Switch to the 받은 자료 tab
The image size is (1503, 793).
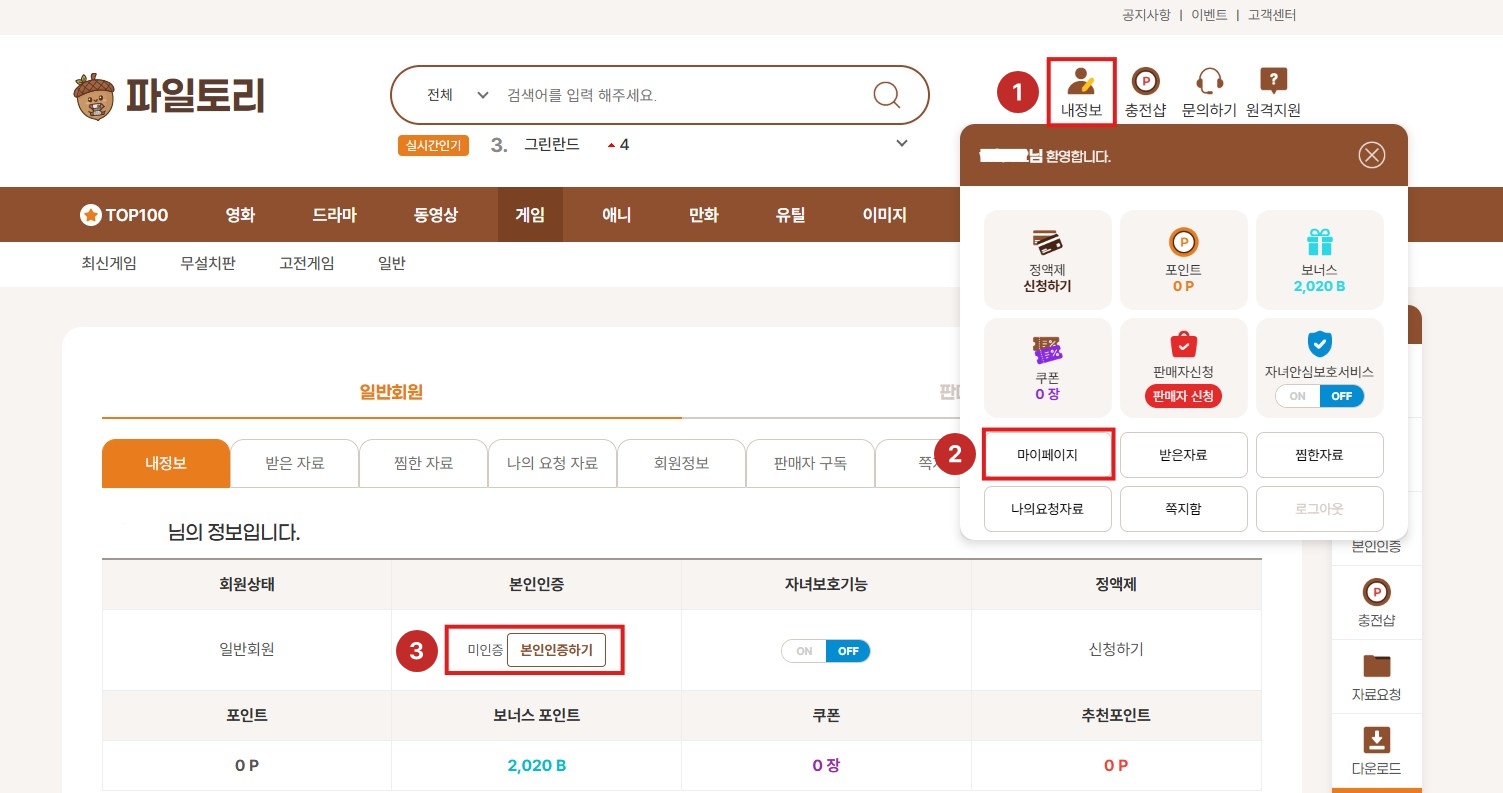tap(295, 463)
